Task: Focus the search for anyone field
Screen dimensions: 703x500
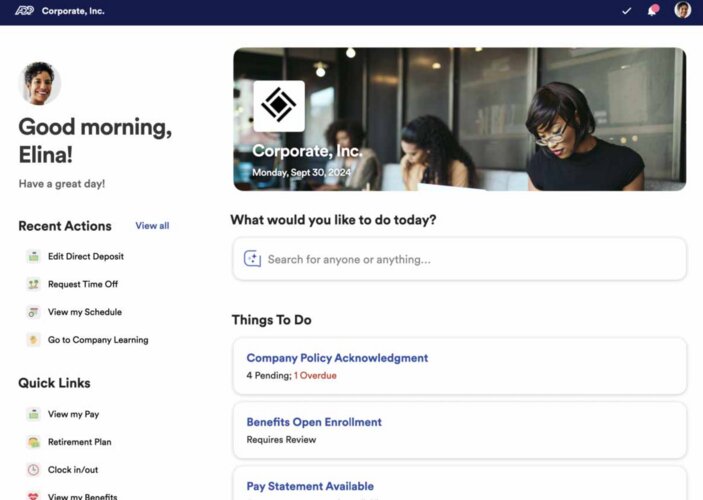Action: pos(470,260)
